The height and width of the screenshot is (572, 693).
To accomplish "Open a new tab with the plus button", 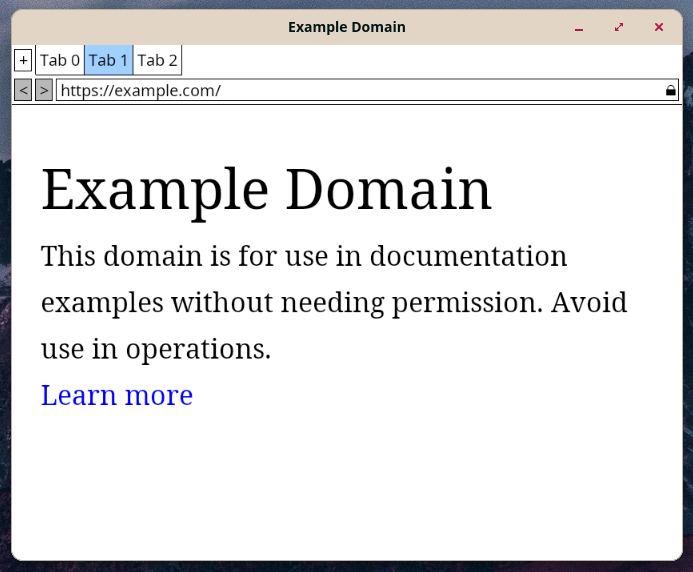I will click(23, 60).
